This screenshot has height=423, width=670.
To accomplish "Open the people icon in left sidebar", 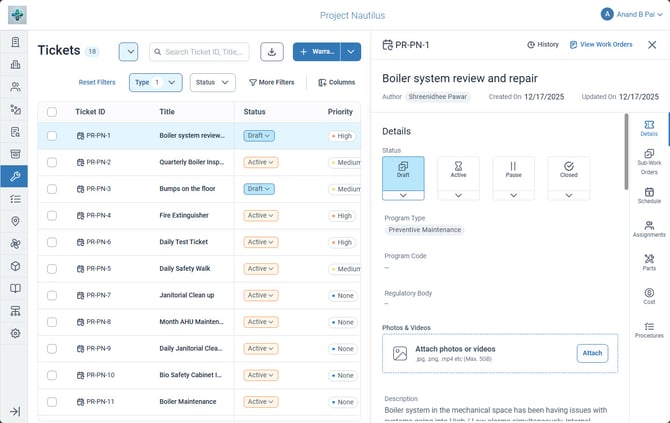I will click(15, 87).
